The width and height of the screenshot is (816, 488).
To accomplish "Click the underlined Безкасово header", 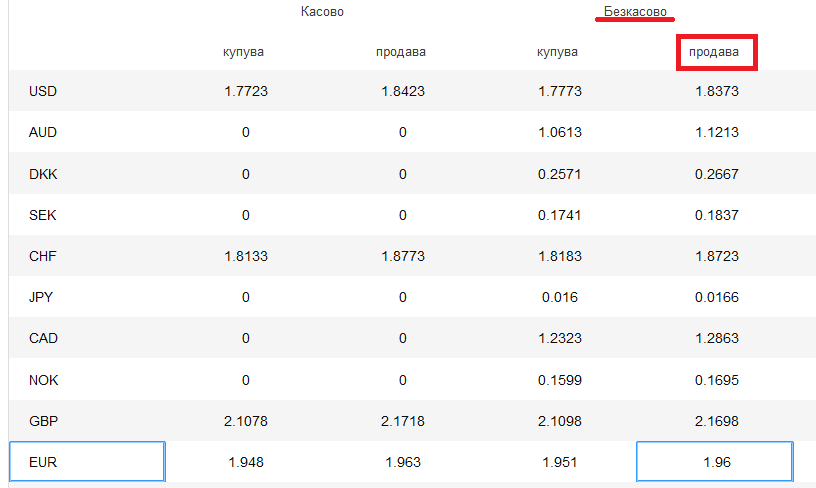I will pyautogui.click(x=634, y=12).
